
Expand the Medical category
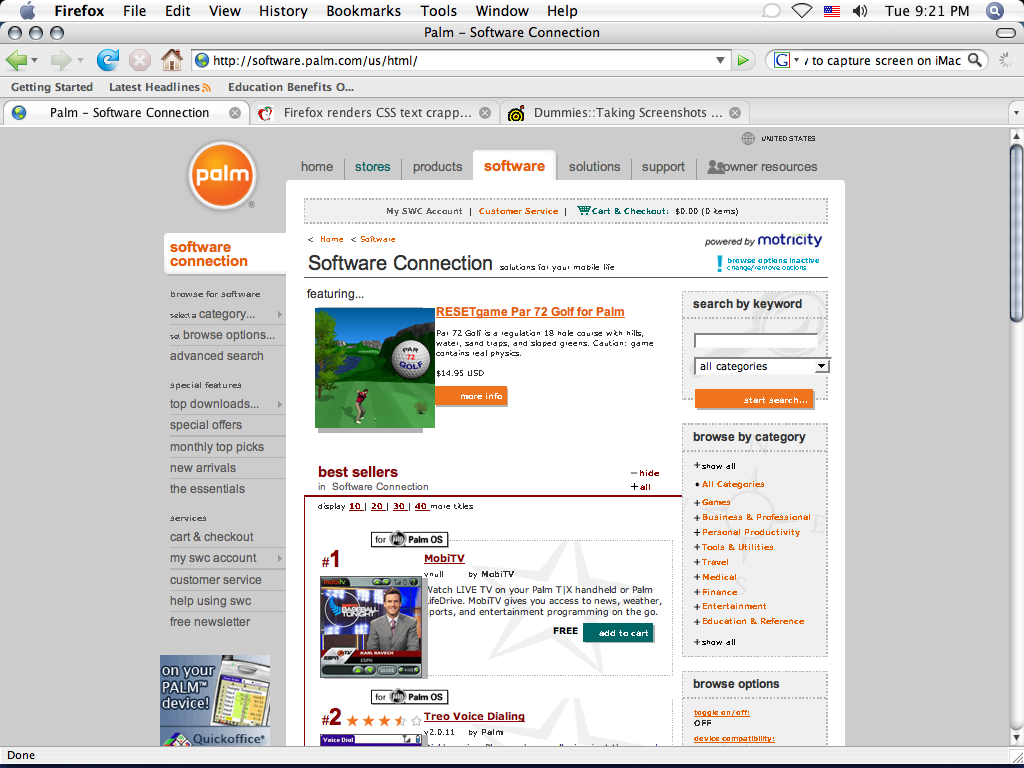pos(697,578)
